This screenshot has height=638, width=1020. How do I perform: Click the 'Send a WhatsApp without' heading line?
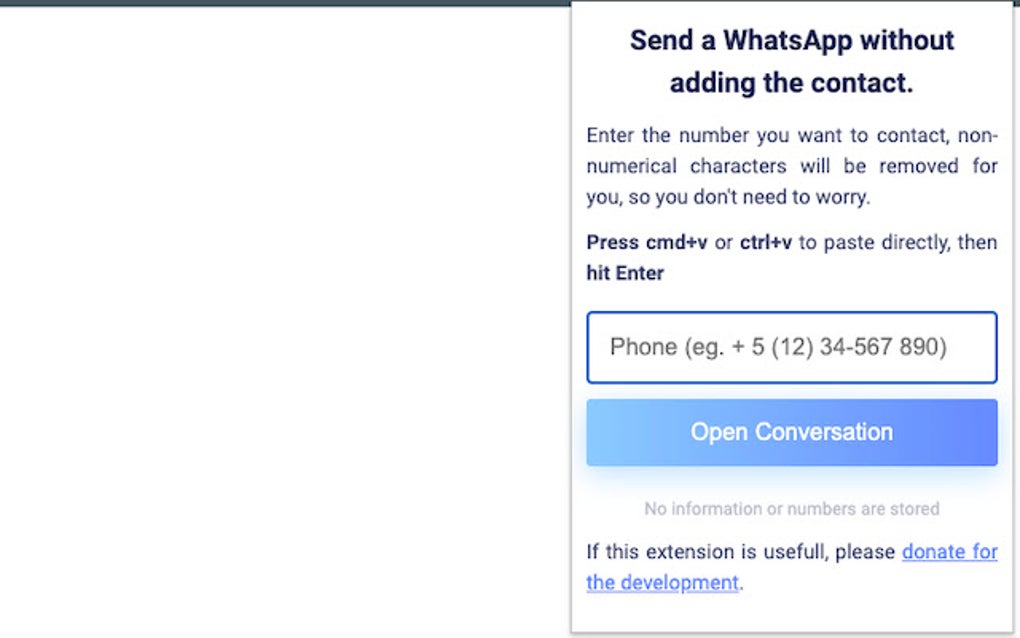(792, 40)
